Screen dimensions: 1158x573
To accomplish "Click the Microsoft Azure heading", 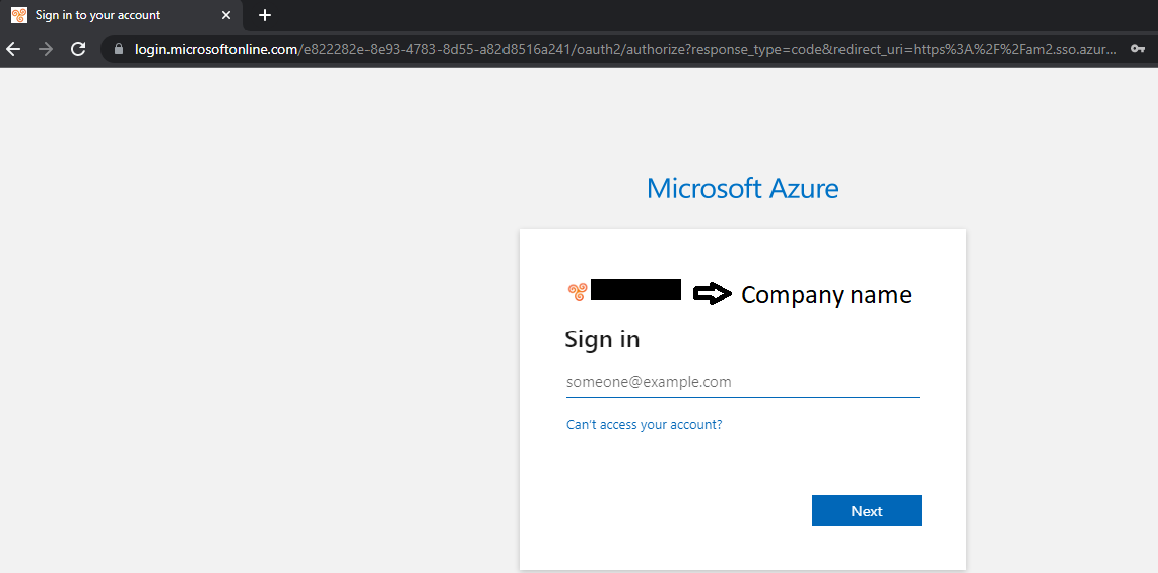I will (742, 188).
